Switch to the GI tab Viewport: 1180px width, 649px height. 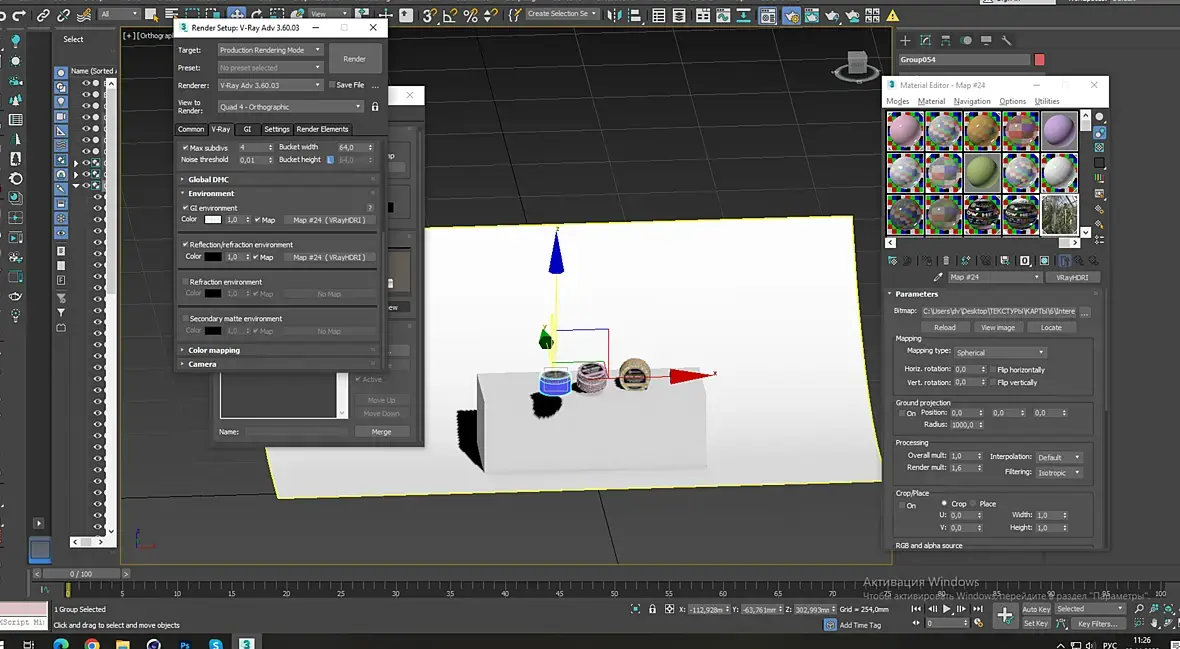pos(247,129)
